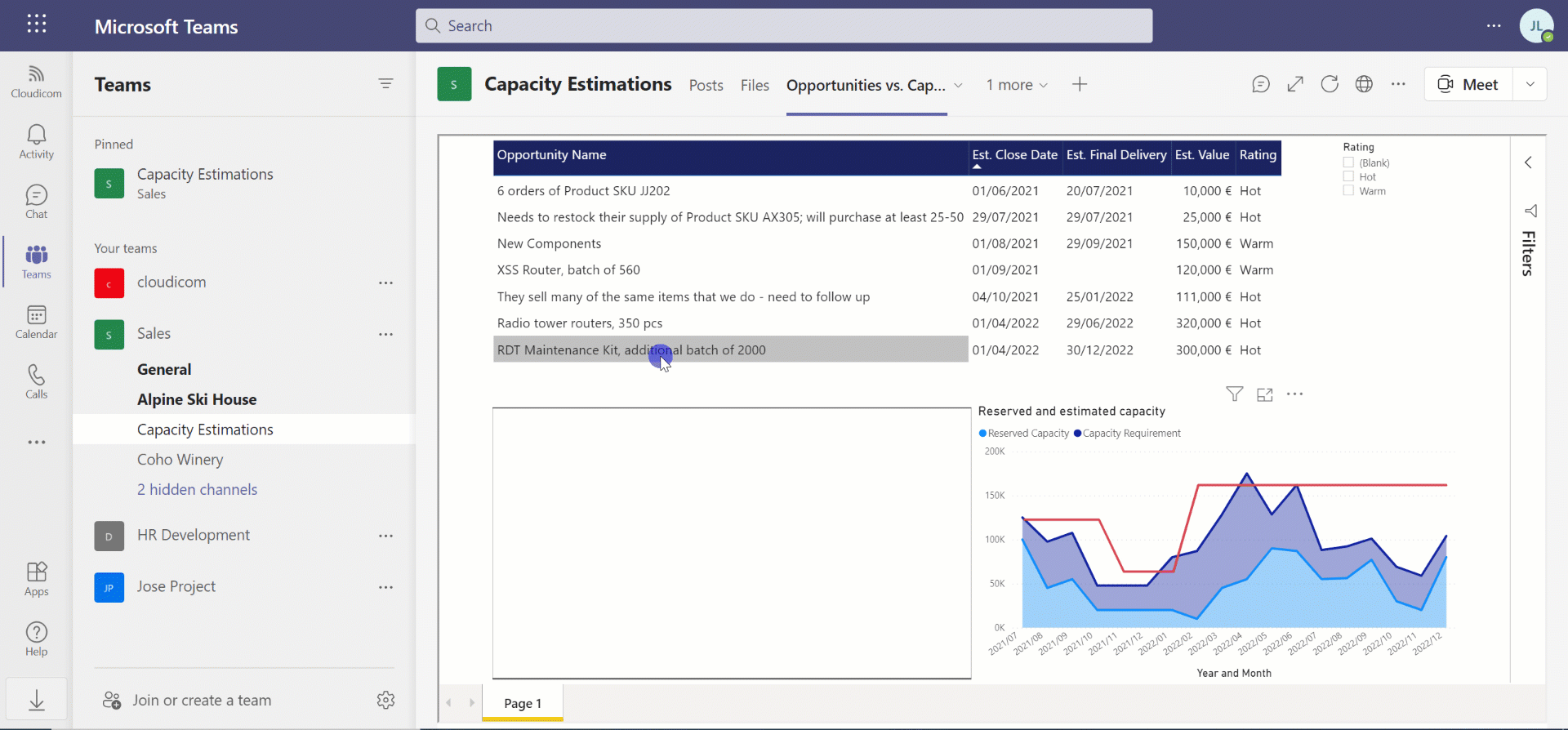Screen dimensions: 1568x730
Task: Switch to the Posts tab
Action: tap(706, 85)
